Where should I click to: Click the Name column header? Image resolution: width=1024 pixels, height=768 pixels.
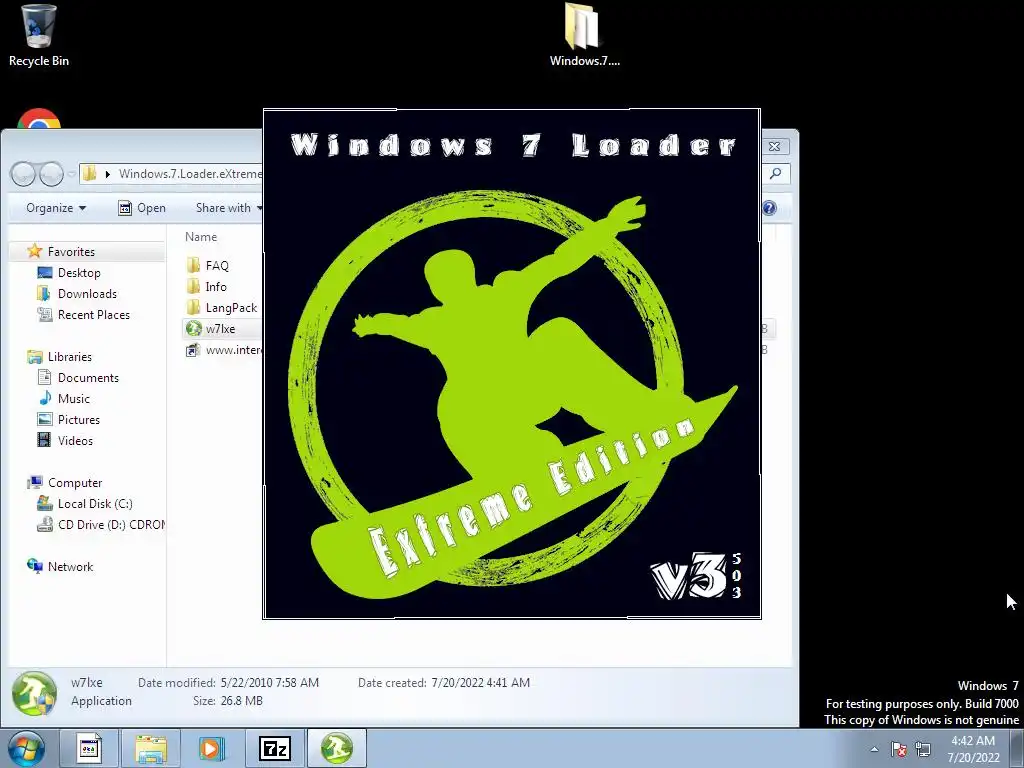pos(201,237)
